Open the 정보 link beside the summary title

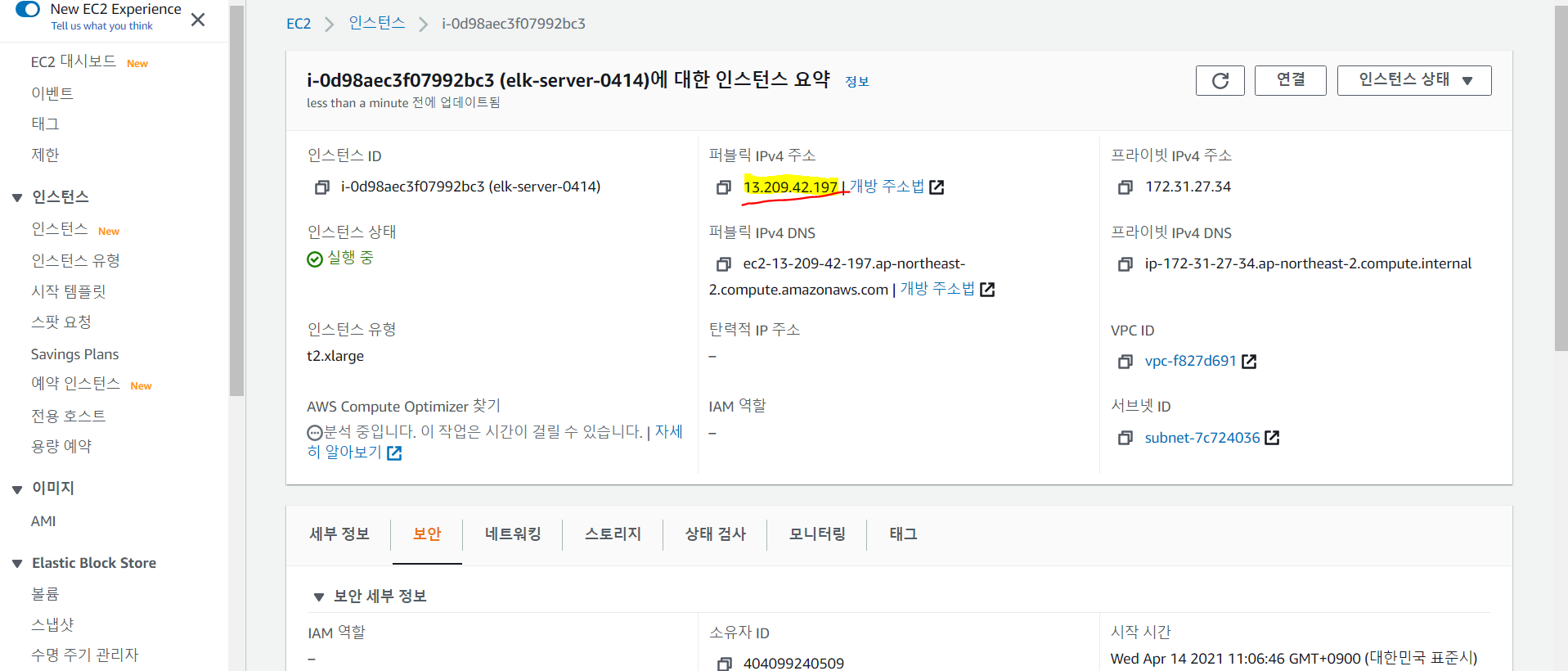click(x=857, y=81)
